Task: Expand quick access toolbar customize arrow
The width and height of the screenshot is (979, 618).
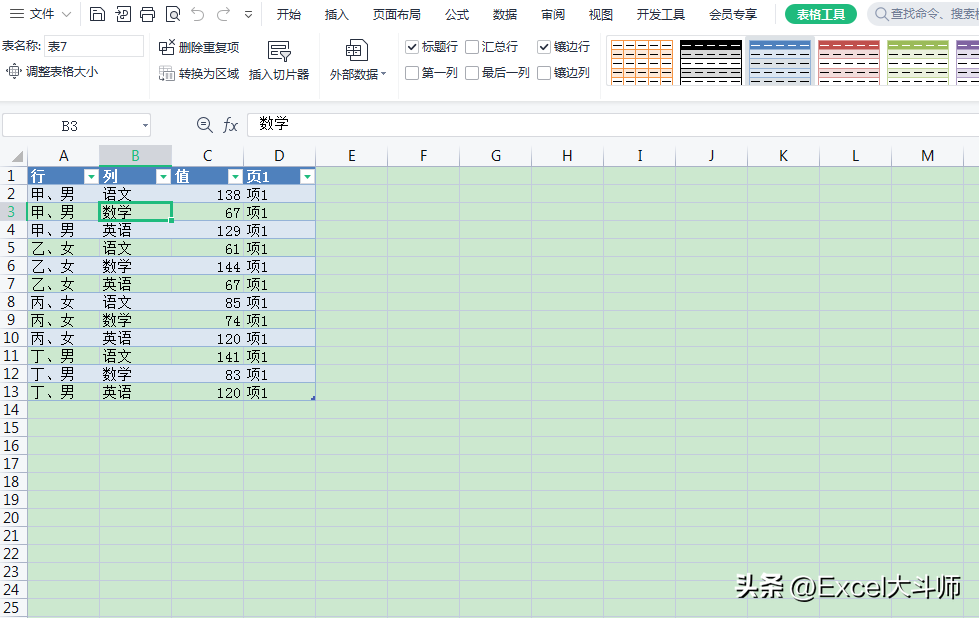Action: (248, 14)
